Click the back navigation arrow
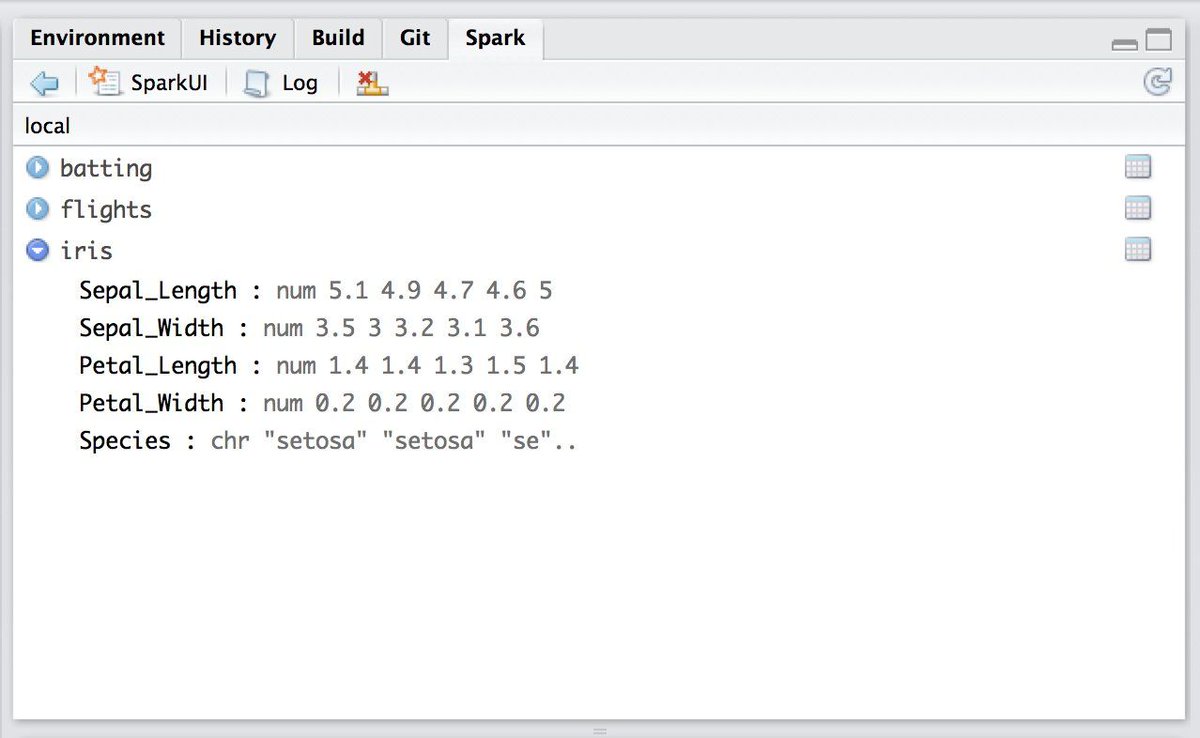Image resolution: width=1200 pixels, height=738 pixels. [x=42, y=83]
